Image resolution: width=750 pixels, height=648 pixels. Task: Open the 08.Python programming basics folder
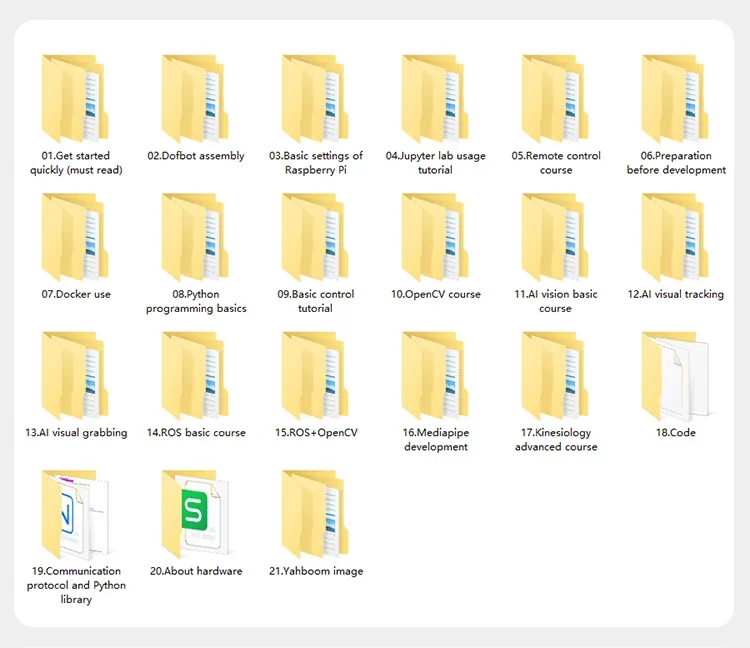tap(195, 237)
